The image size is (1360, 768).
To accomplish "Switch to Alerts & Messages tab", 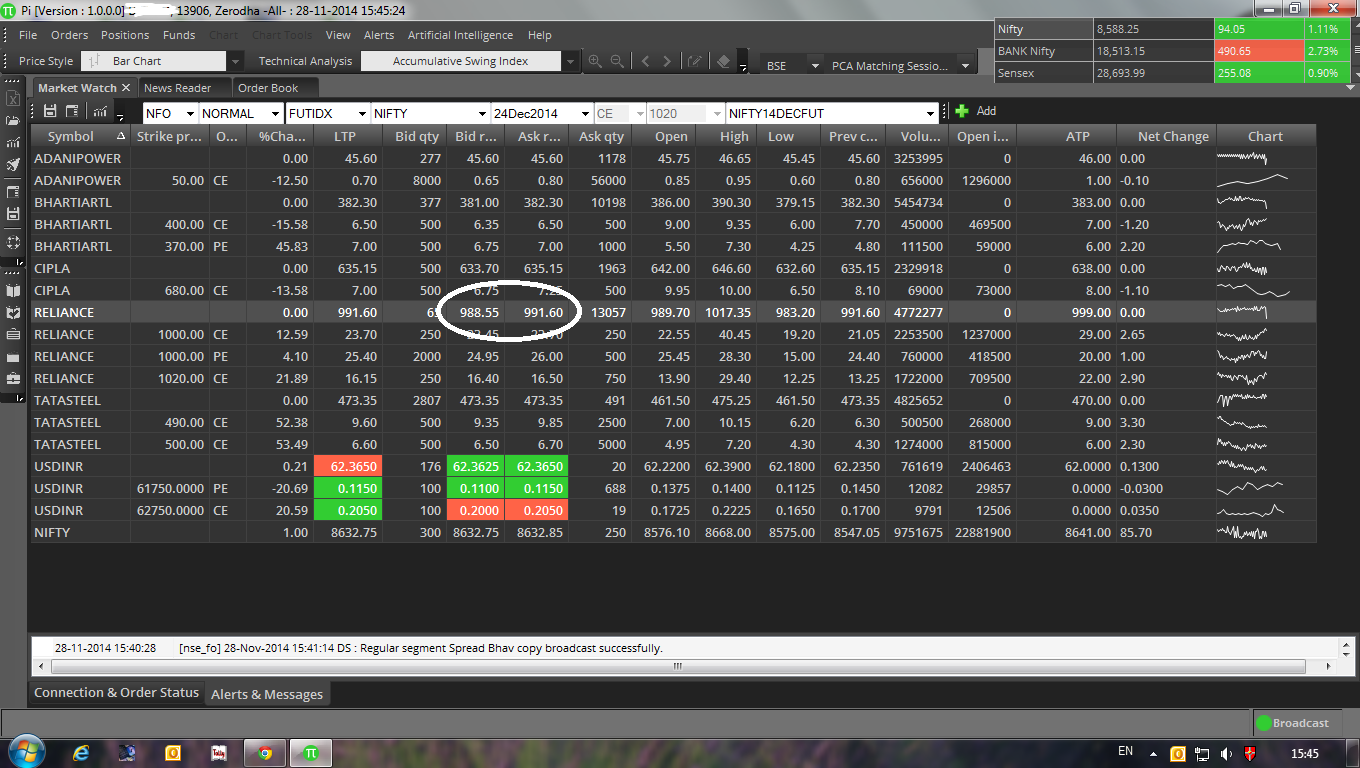I will (x=266, y=694).
